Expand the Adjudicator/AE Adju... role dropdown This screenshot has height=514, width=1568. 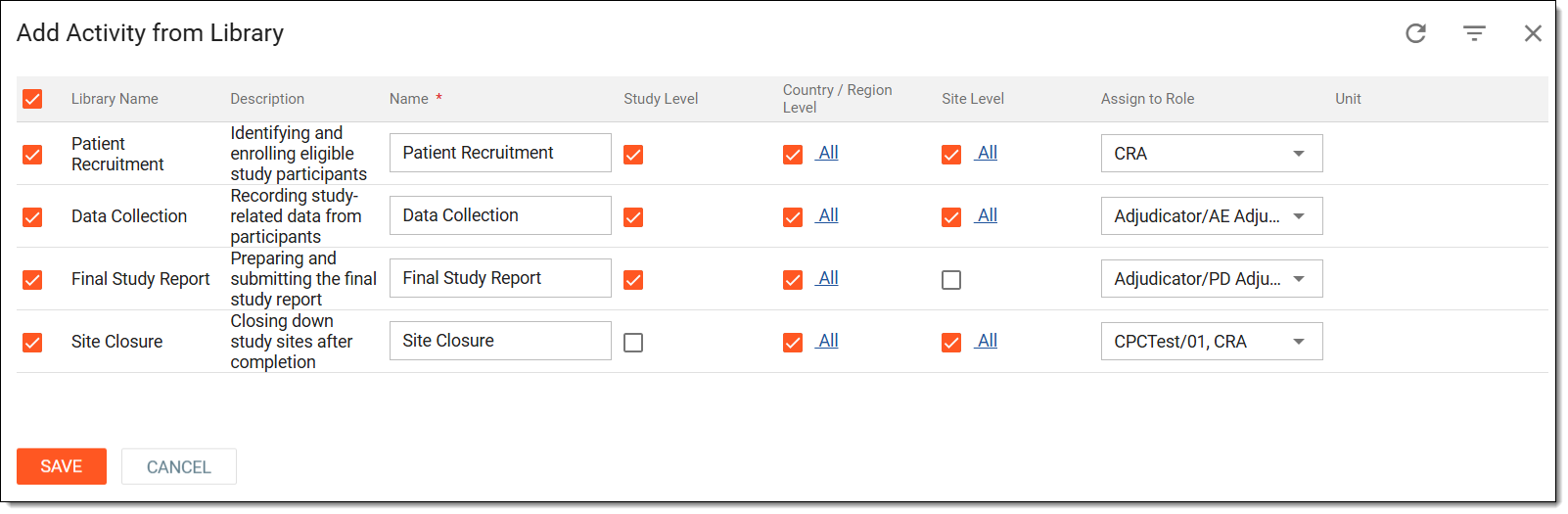tap(1212, 216)
